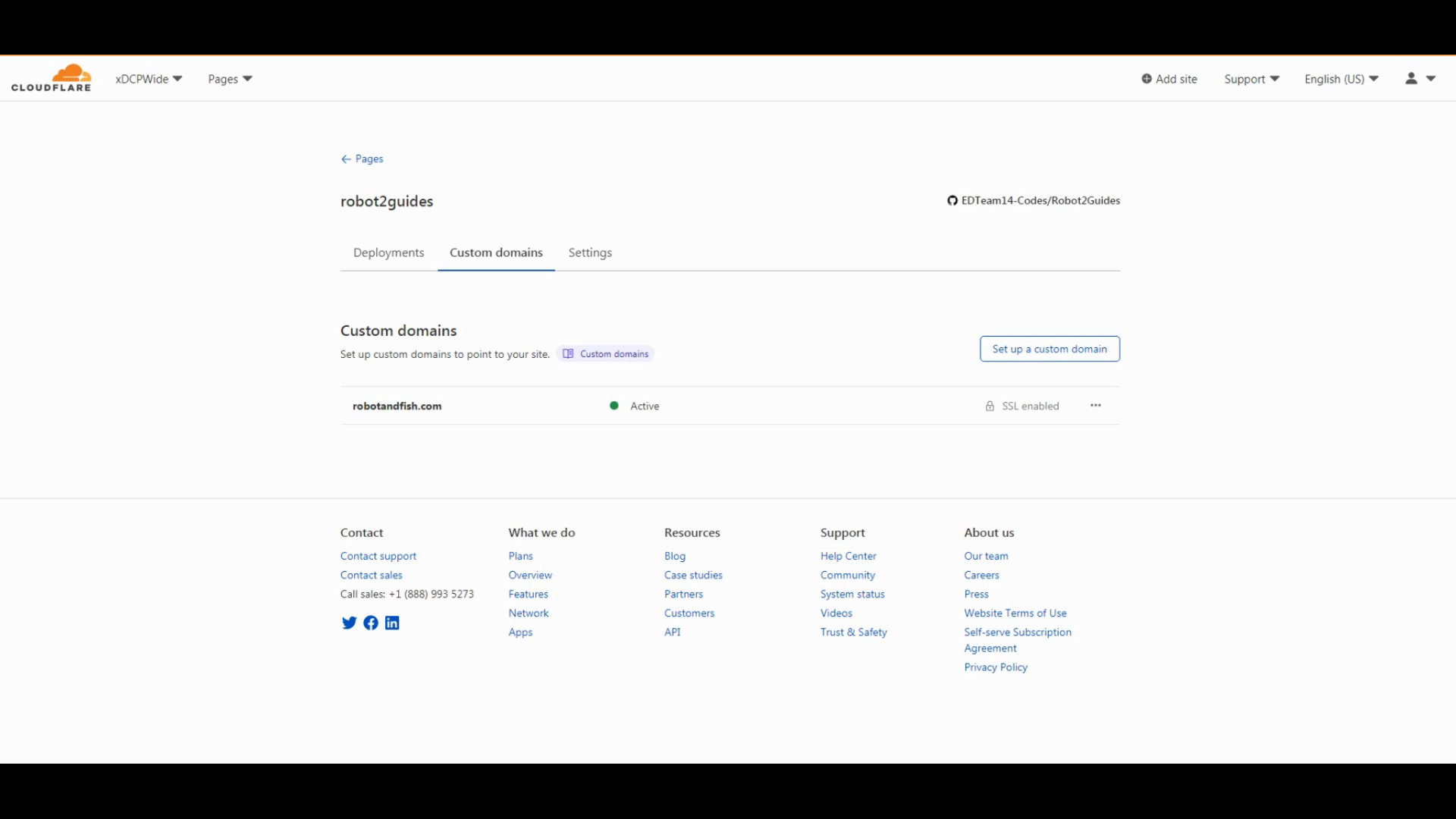Open three-dot menu for robotandfish.com
The image size is (1456, 819).
pyautogui.click(x=1096, y=406)
